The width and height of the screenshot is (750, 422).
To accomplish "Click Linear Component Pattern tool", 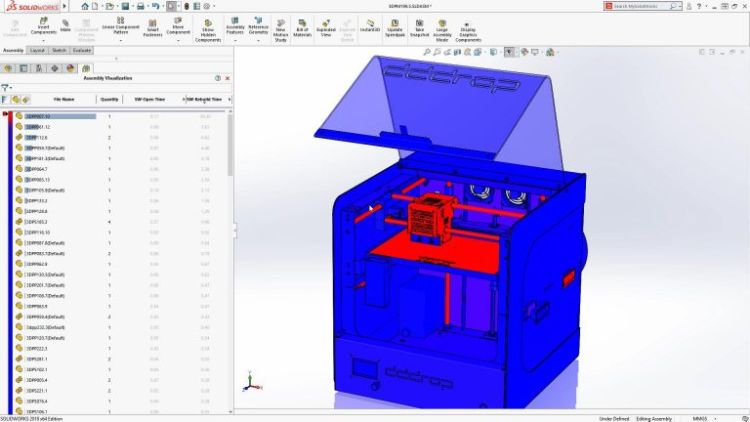I will coord(121,26).
